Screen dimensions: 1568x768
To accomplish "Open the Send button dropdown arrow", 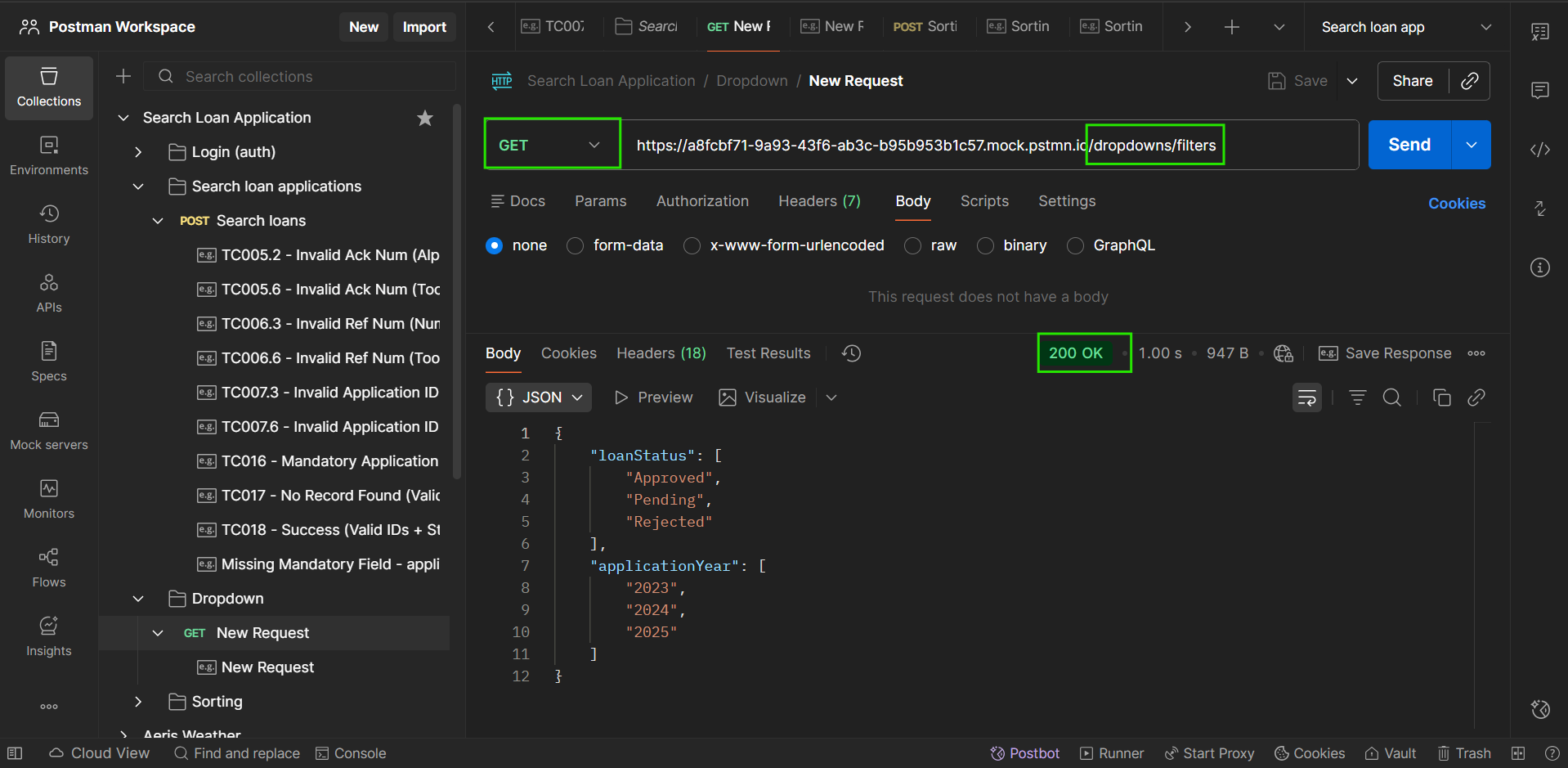I will point(1472,145).
